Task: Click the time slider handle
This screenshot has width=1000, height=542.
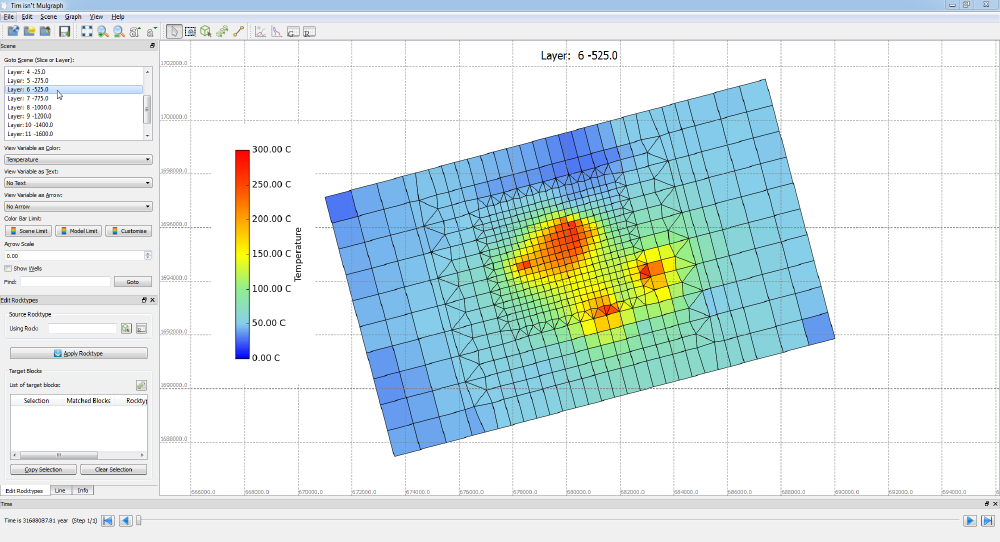Action: tap(139, 520)
